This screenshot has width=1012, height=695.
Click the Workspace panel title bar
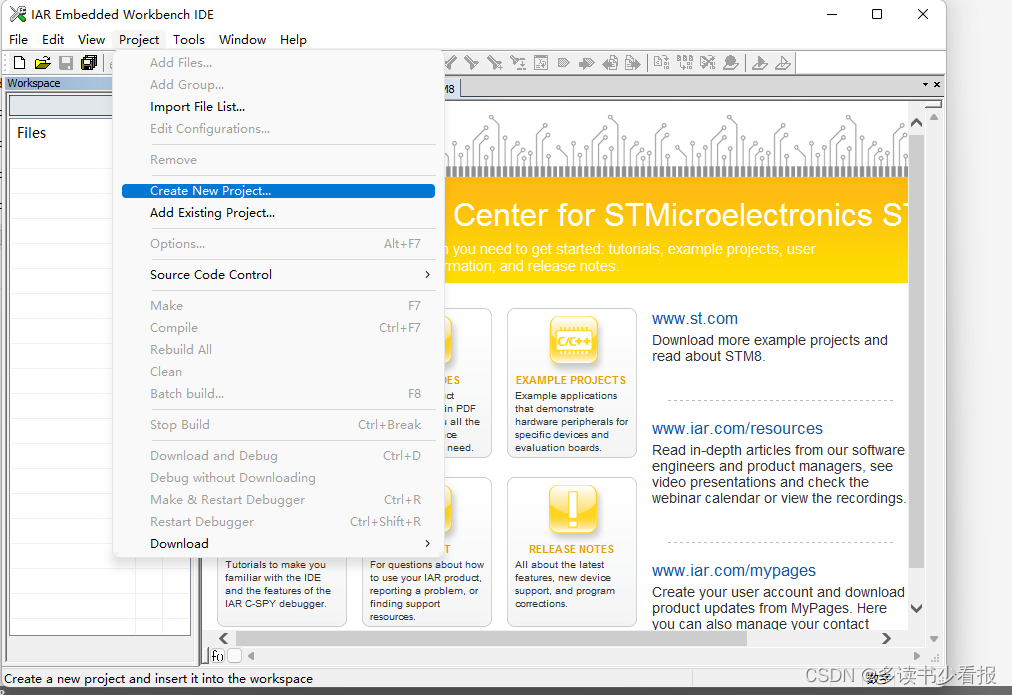[x=58, y=83]
